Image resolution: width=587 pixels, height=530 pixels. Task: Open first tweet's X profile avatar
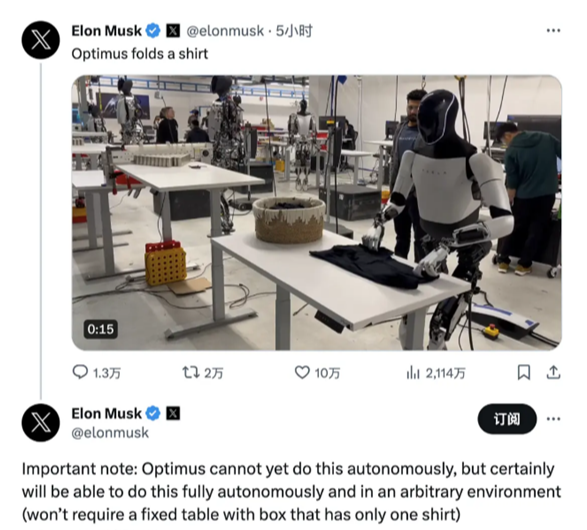pyautogui.click(x=41, y=40)
